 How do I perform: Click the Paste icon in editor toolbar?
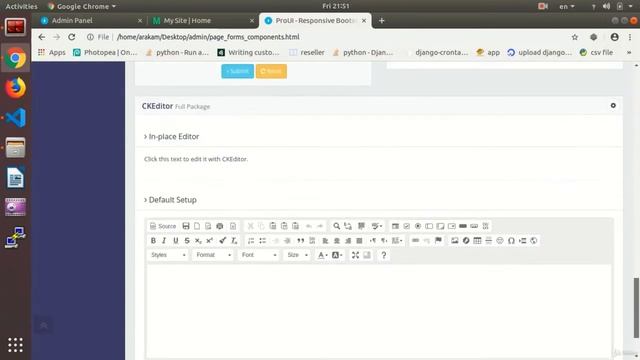coord(273,226)
